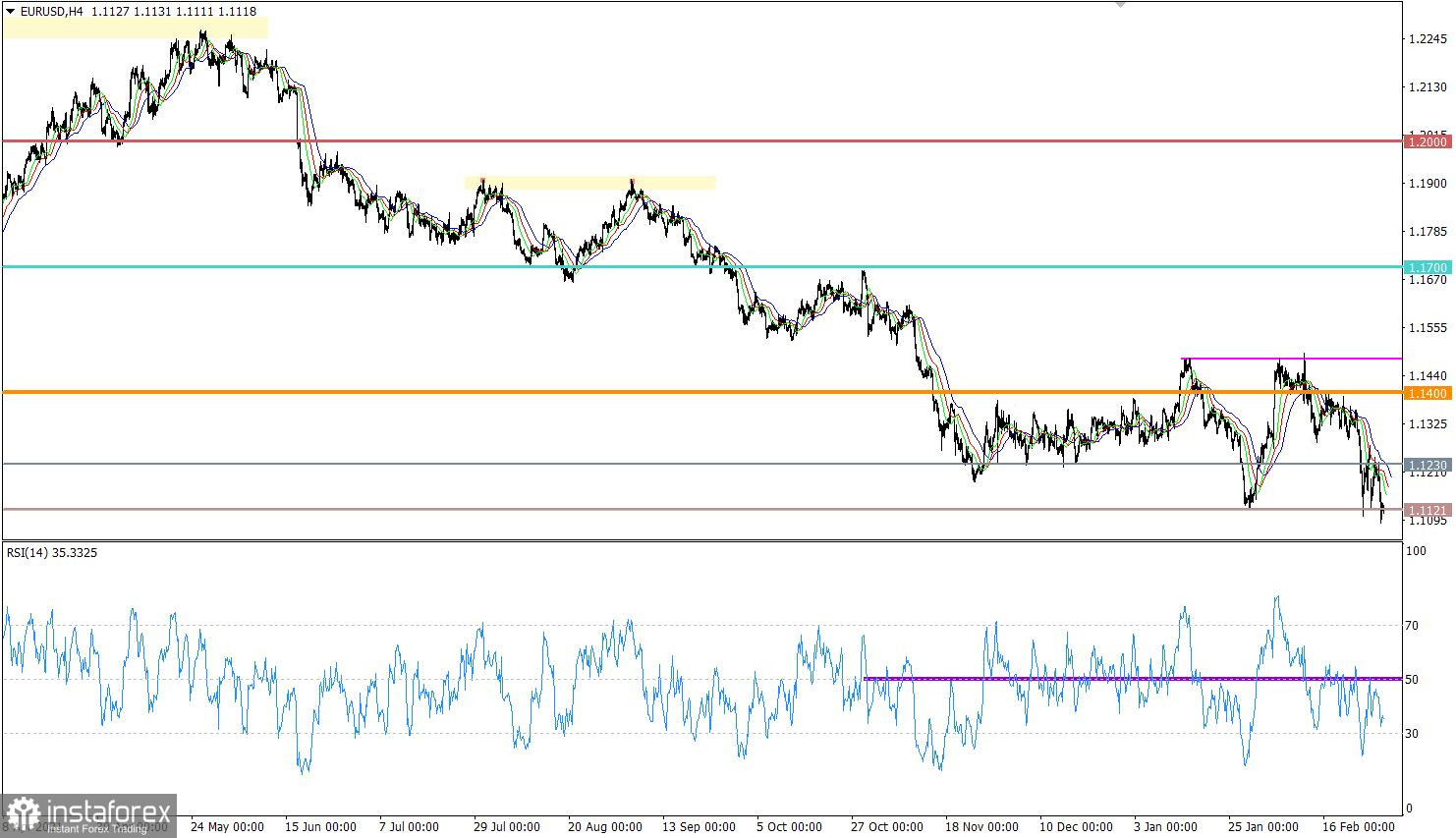Click the RSI scale value 100

click(x=1417, y=551)
